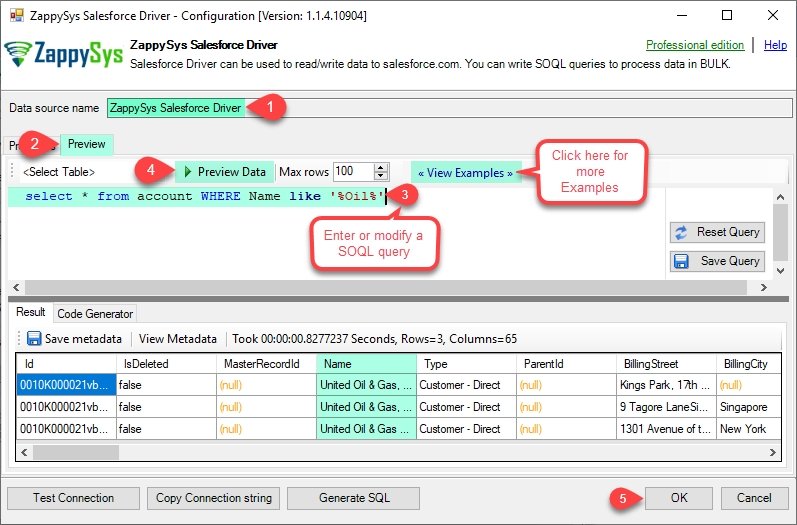
Task: Decrease Max rows with down arrow
Action: [381, 176]
